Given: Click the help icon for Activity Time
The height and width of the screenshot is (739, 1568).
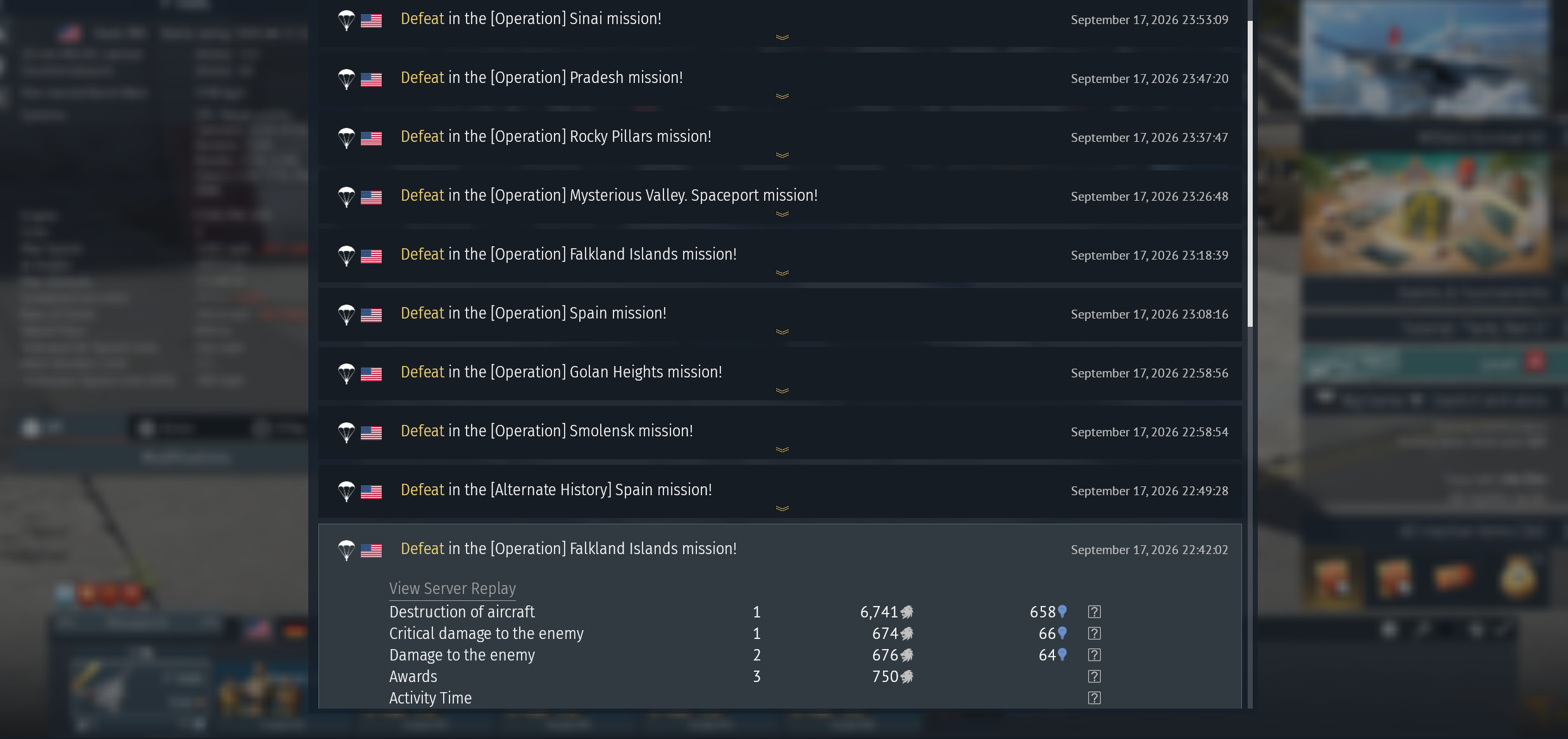Looking at the screenshot, I should [x=1094, y=698].
